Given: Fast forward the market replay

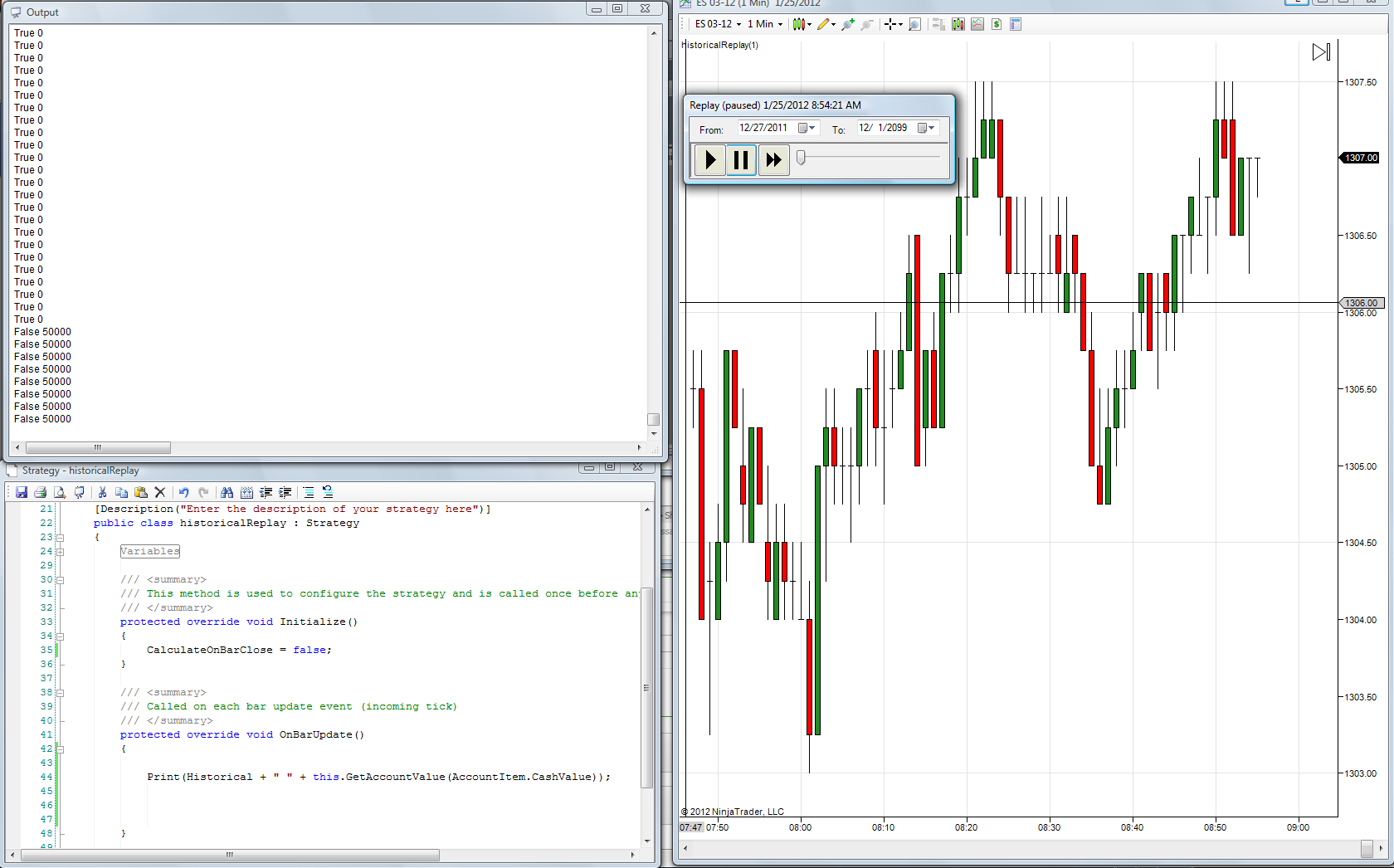Looking at the screenshot, I should 773,159.
